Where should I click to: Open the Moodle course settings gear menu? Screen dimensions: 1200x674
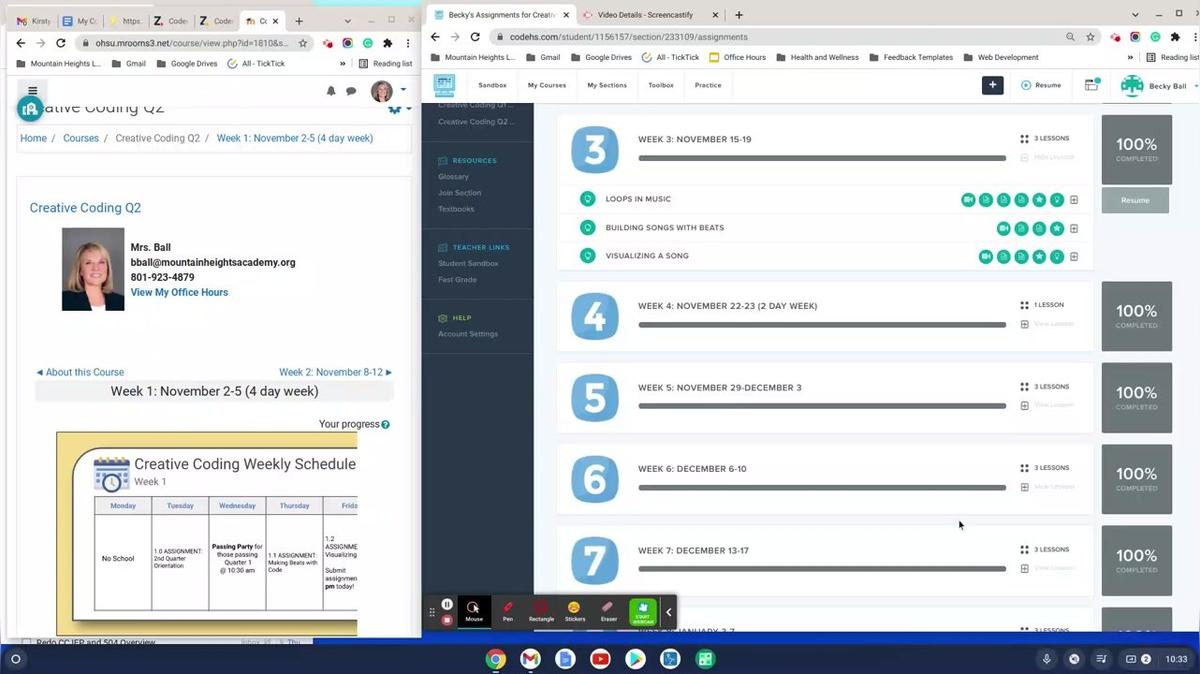(x=397, y=108)
